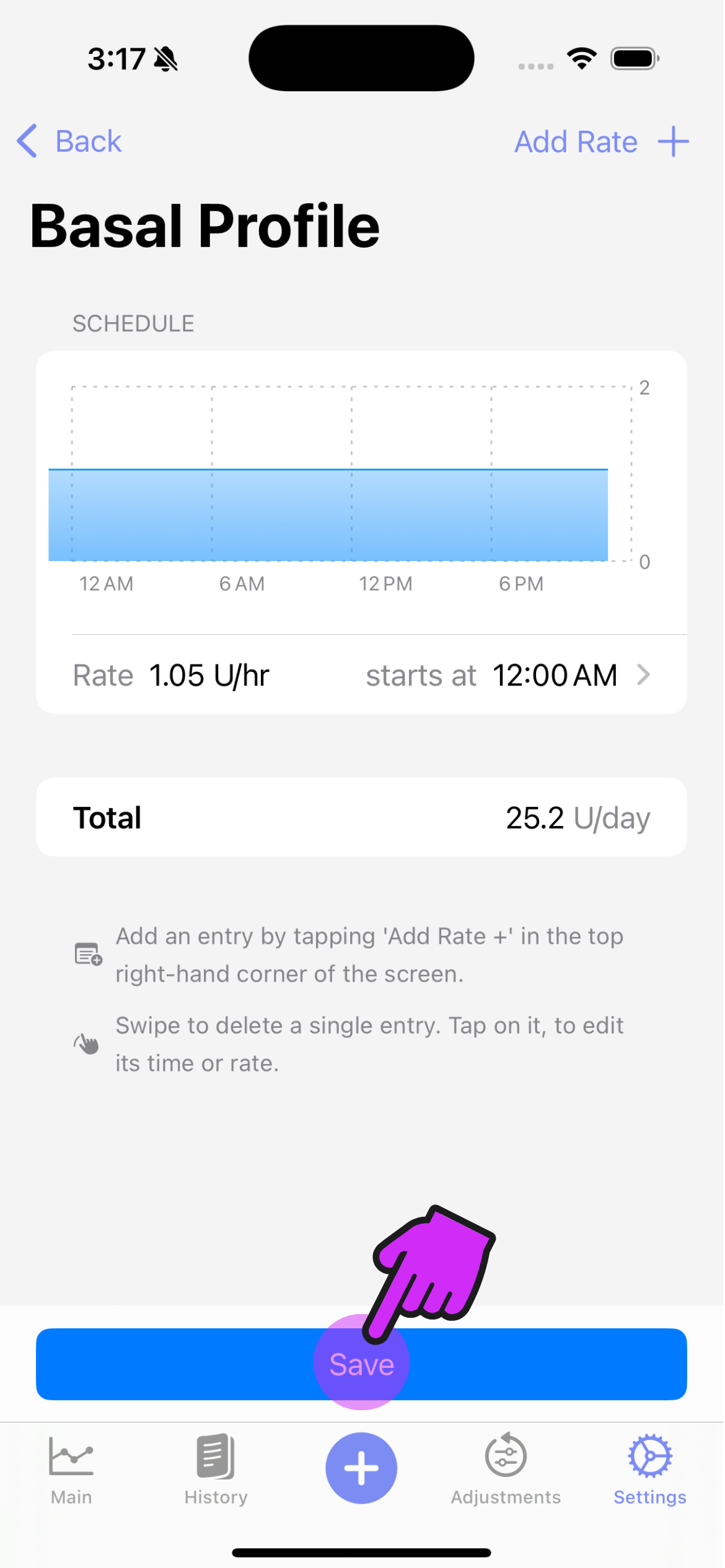Open the Main chart tab icon
725x1568 pixels.
pos(71,1455)
